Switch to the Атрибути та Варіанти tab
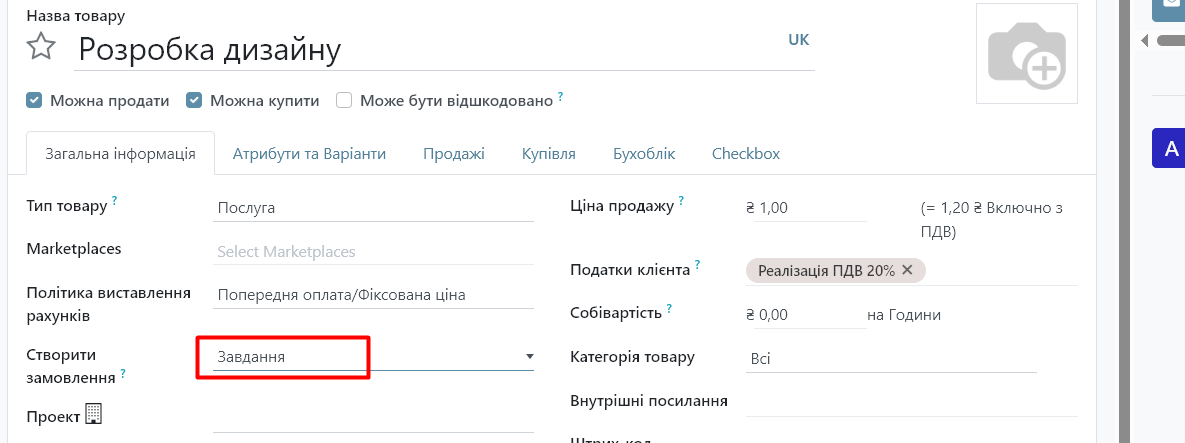 [309, 154]
